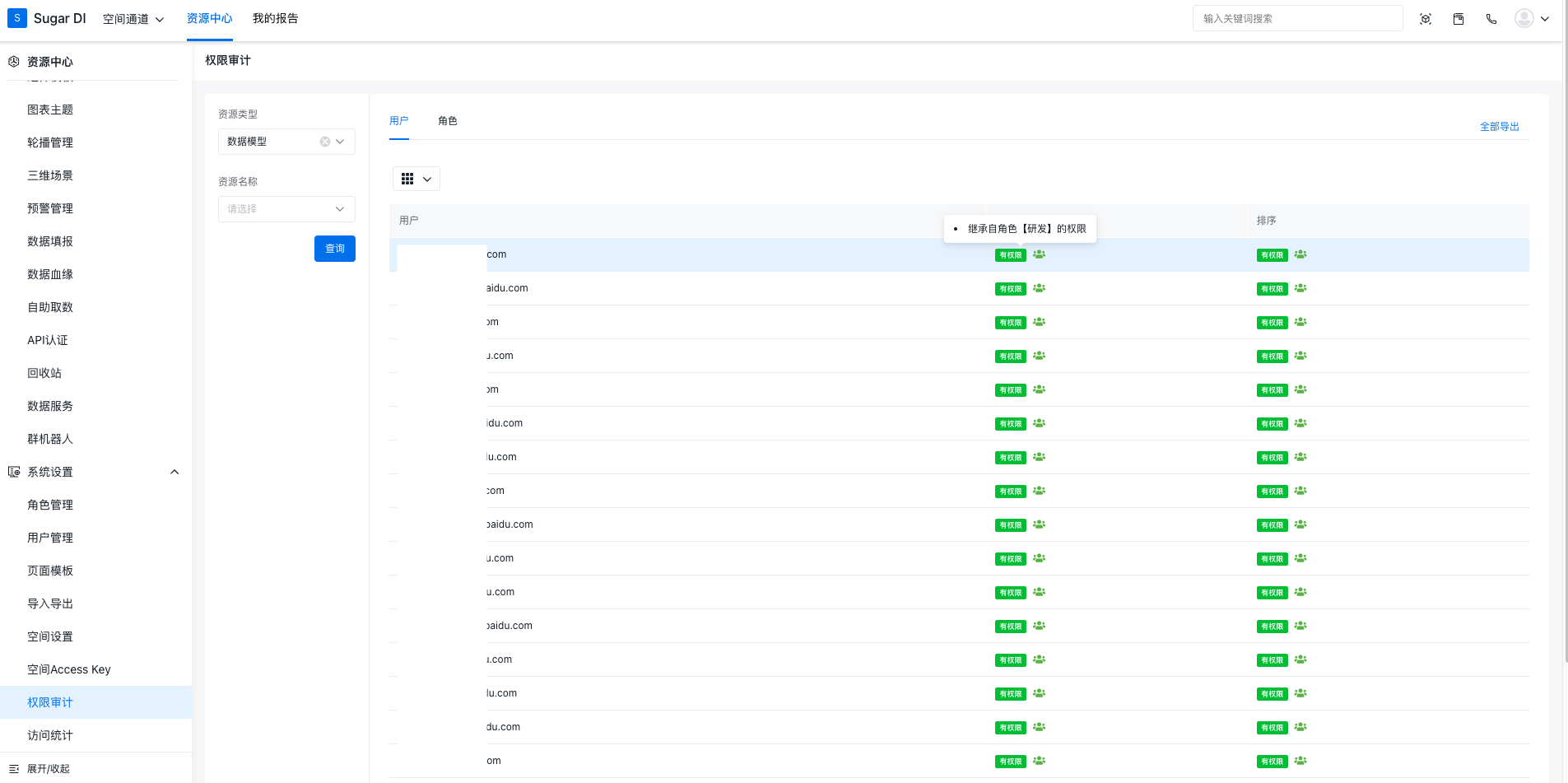Click 排序 group icon in the idu.com row
The width and height of the screenshot is (1568, 783).
[x=1300, y=423]
